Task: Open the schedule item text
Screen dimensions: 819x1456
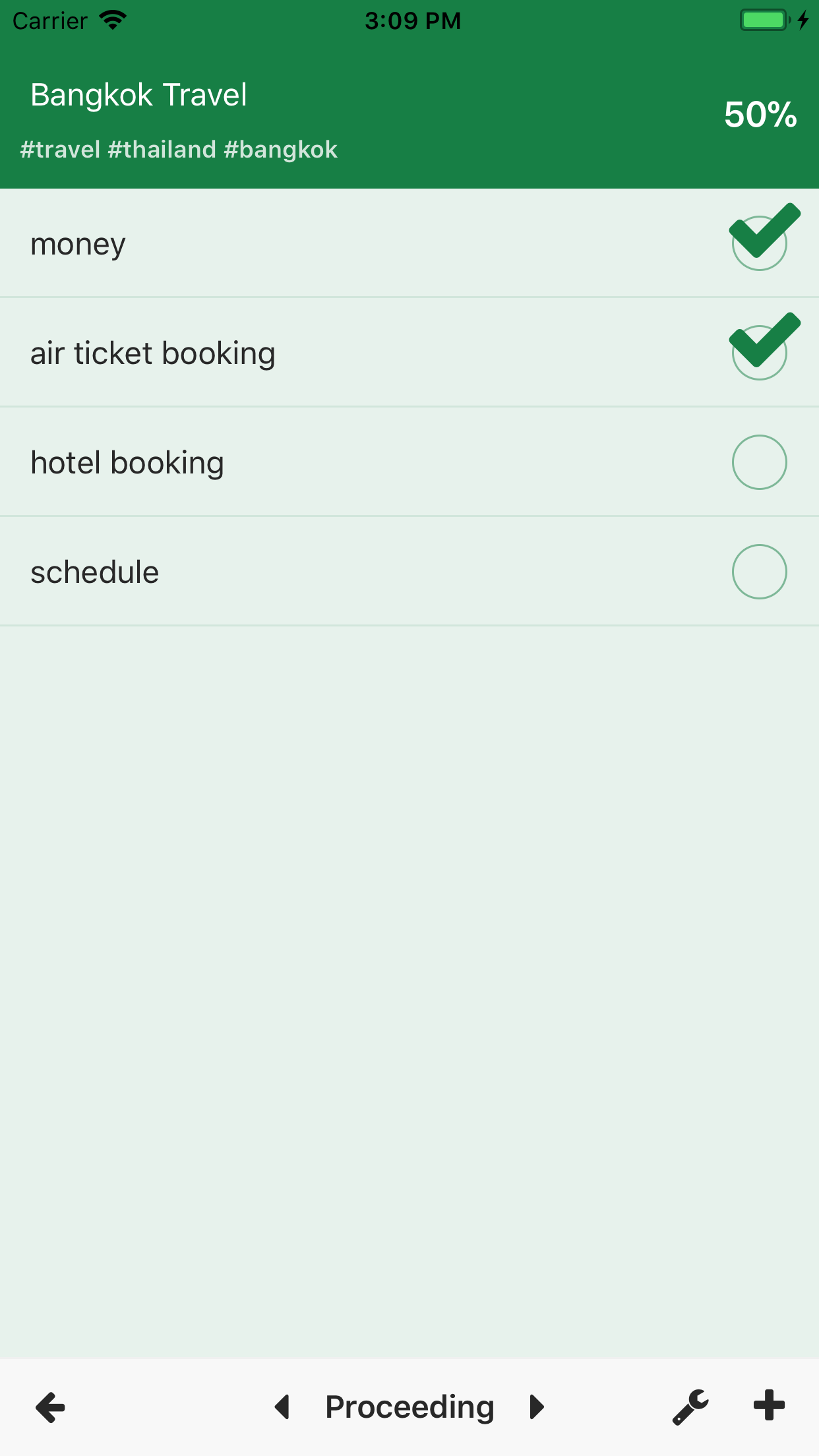Action: (95, 572)
